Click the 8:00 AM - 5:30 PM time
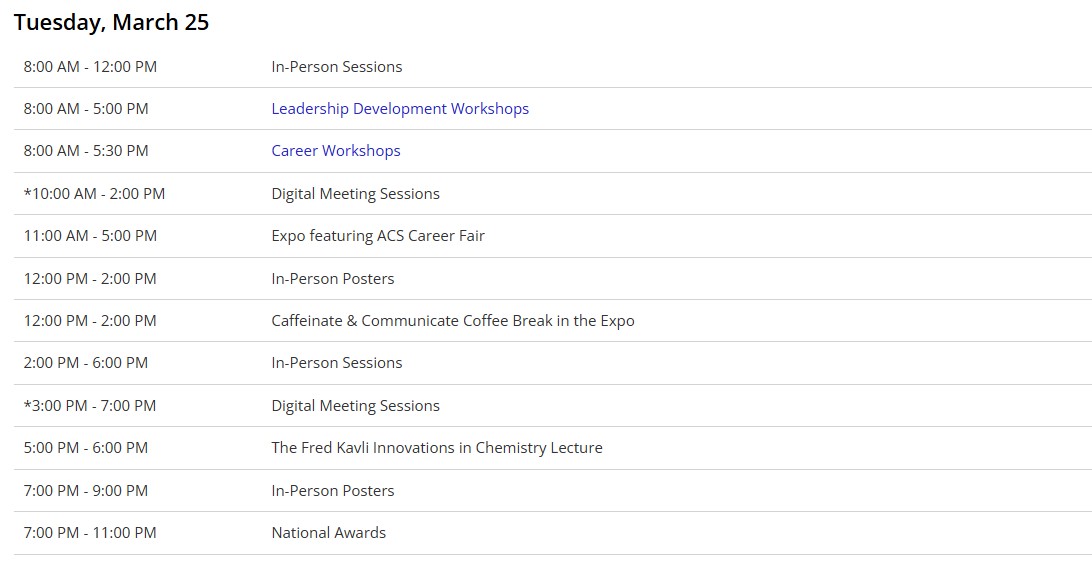Image resolution: width=1092 pixels, height=564 pixels. (x=86, y=150)
